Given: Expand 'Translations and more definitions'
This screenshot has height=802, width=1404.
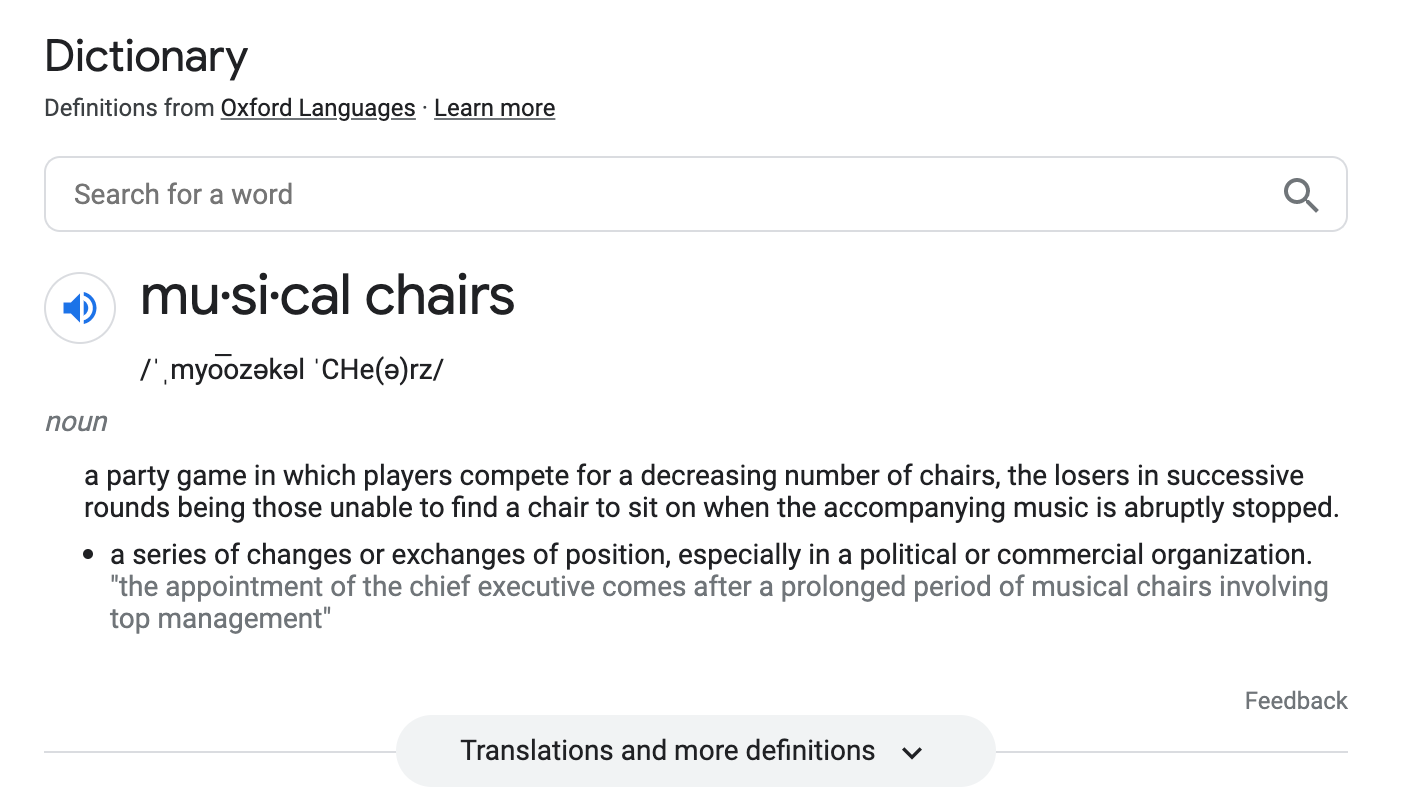Looking at the screenshot, I should 695,751.
